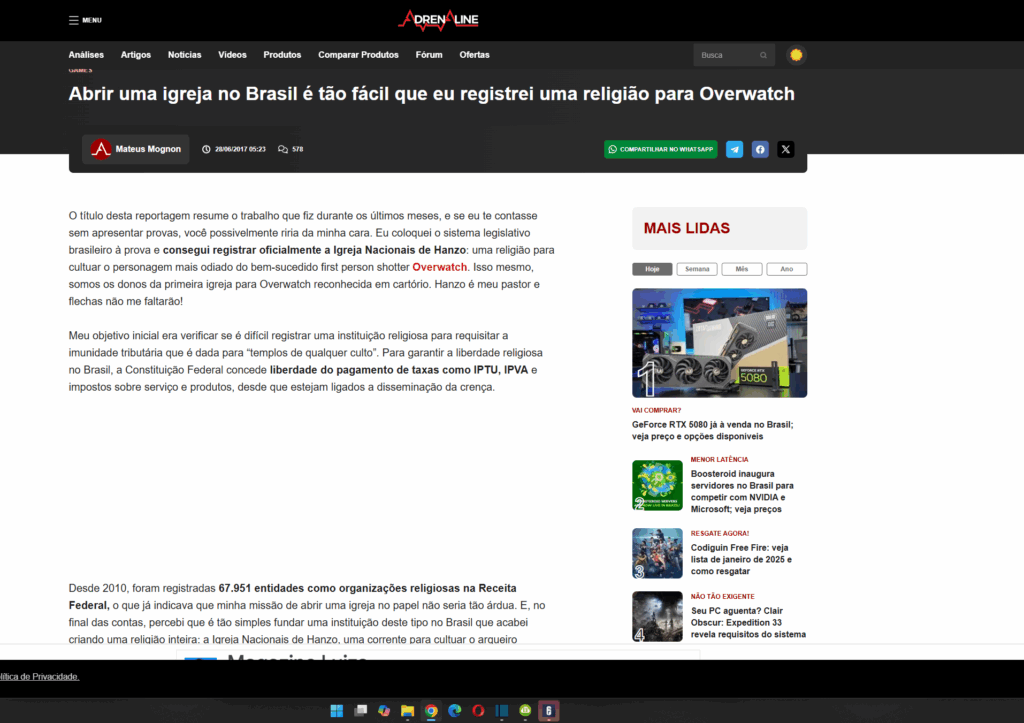Switch Mais Lidas to Semana

(697, 269)
